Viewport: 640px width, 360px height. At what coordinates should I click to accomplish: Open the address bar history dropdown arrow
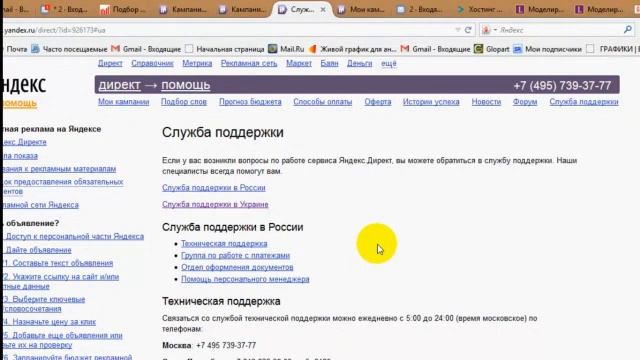click(x=458, y=30)
